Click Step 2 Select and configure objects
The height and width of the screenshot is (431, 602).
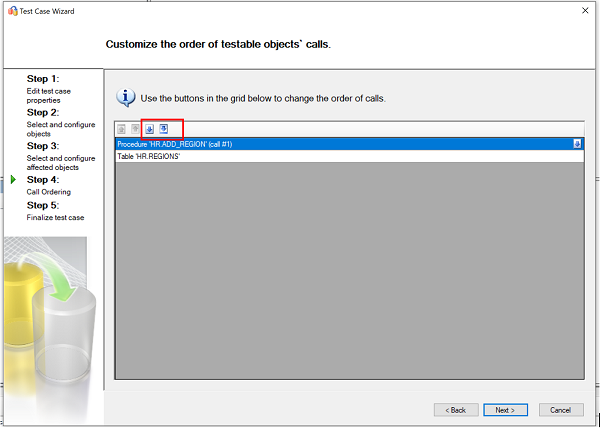[x=61, y=123]
